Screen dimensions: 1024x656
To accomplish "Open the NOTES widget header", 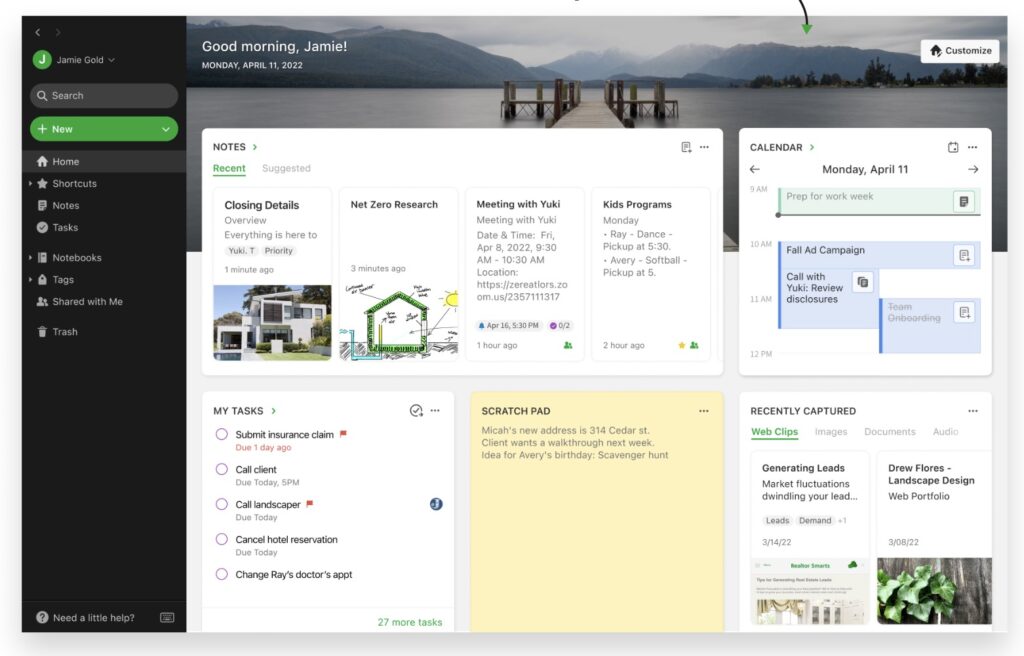I will pyautogui.click(x=235, y=147).
